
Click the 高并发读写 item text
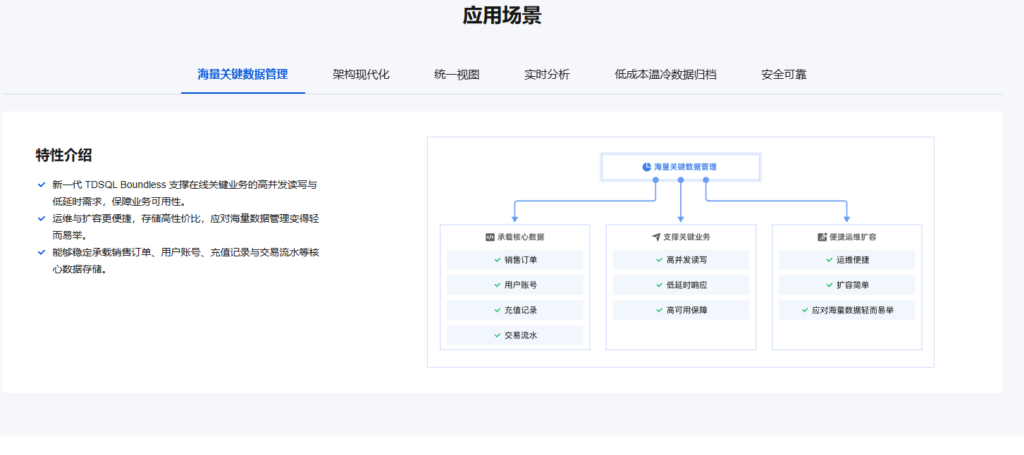[x=686, y=260]
